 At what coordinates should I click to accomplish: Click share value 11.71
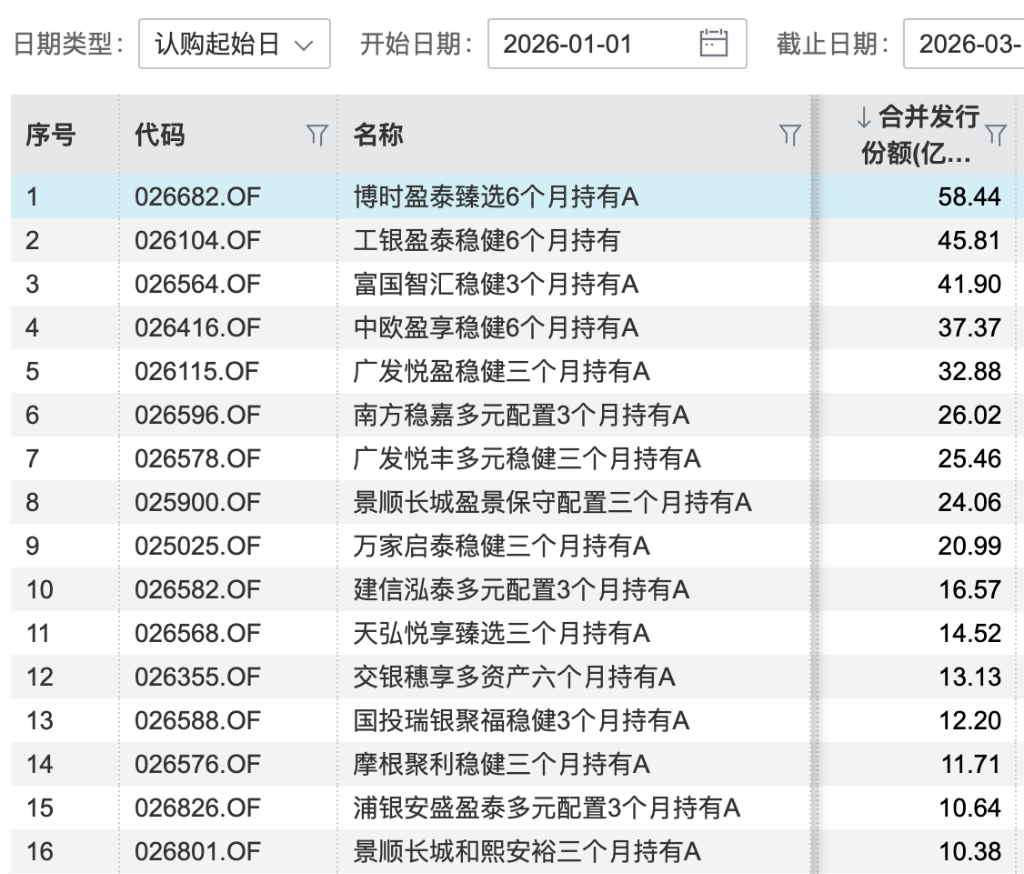click(x=970, y=766)
